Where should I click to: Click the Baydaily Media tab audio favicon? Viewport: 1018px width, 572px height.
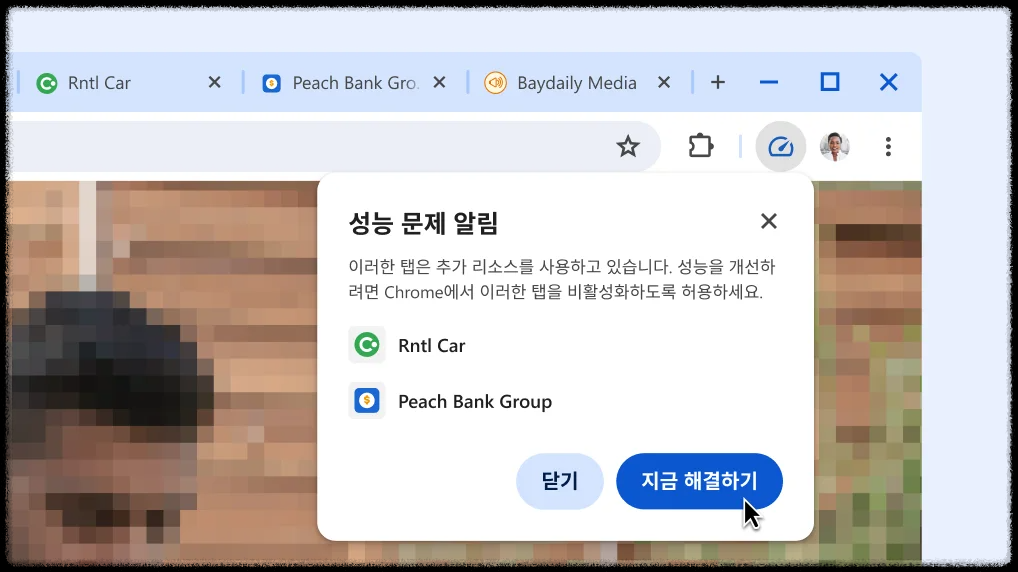495,82
